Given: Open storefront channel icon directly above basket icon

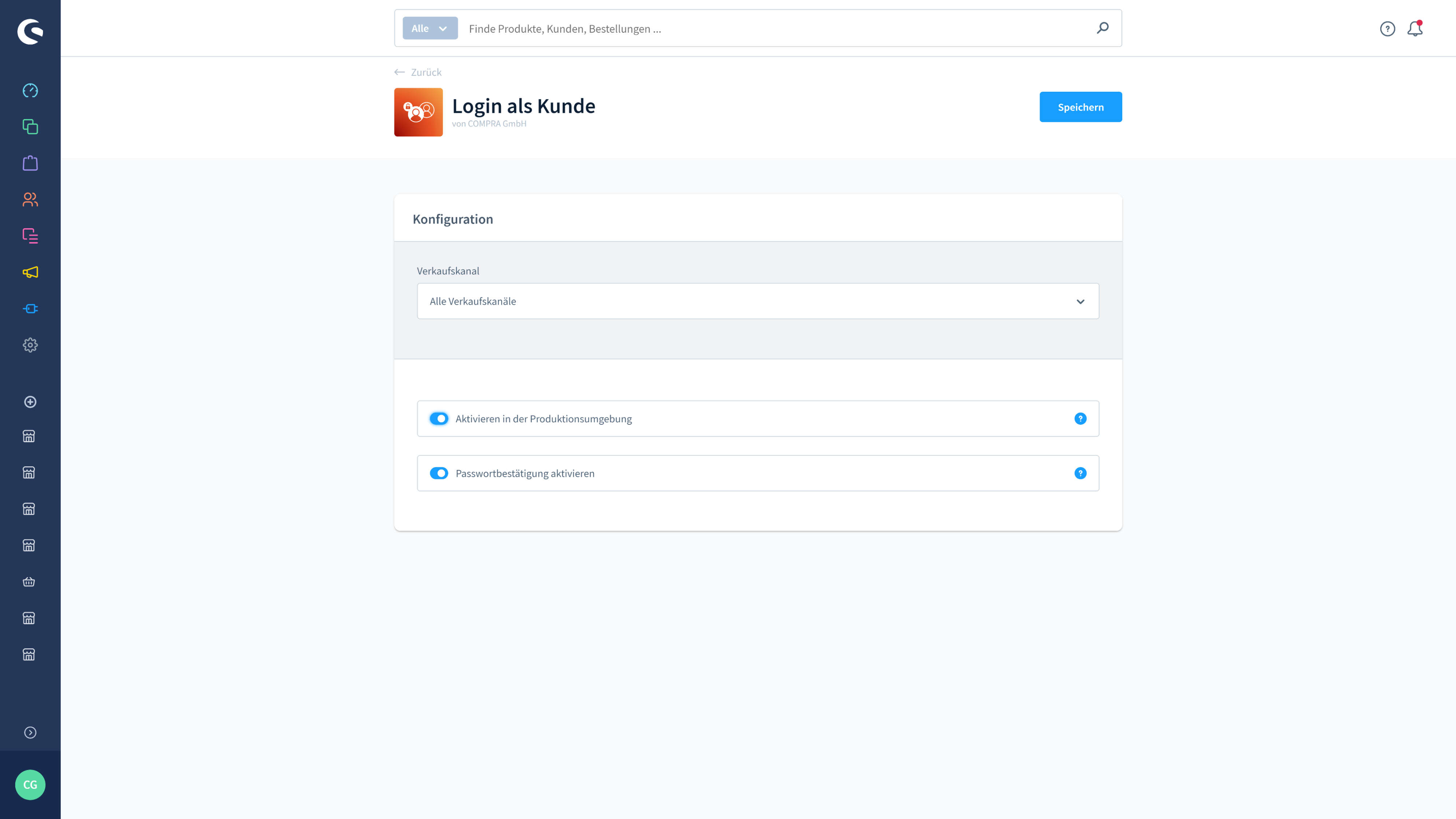Looking at the screenshot, I should click(29, 545).
